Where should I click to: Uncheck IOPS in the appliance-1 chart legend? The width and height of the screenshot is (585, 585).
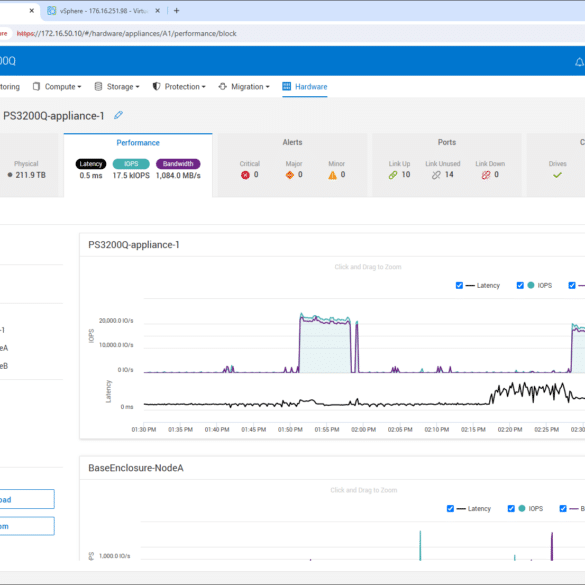click(x=520, y=285)
